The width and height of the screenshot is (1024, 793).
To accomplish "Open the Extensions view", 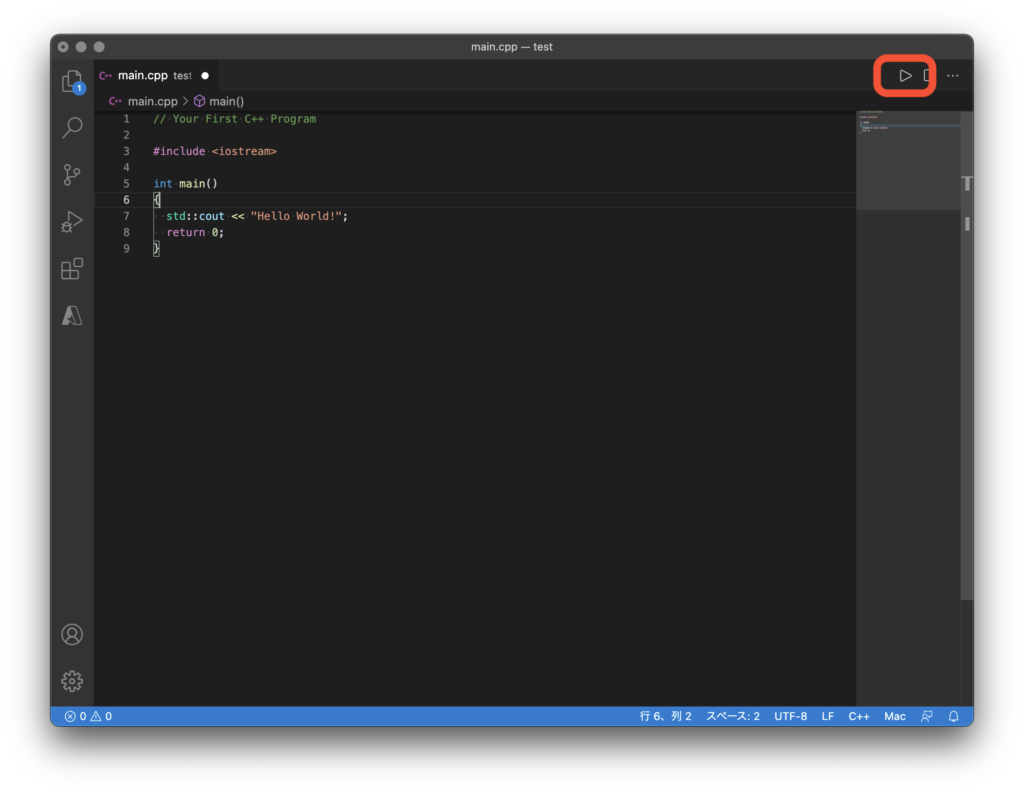I will coord(72,268).
